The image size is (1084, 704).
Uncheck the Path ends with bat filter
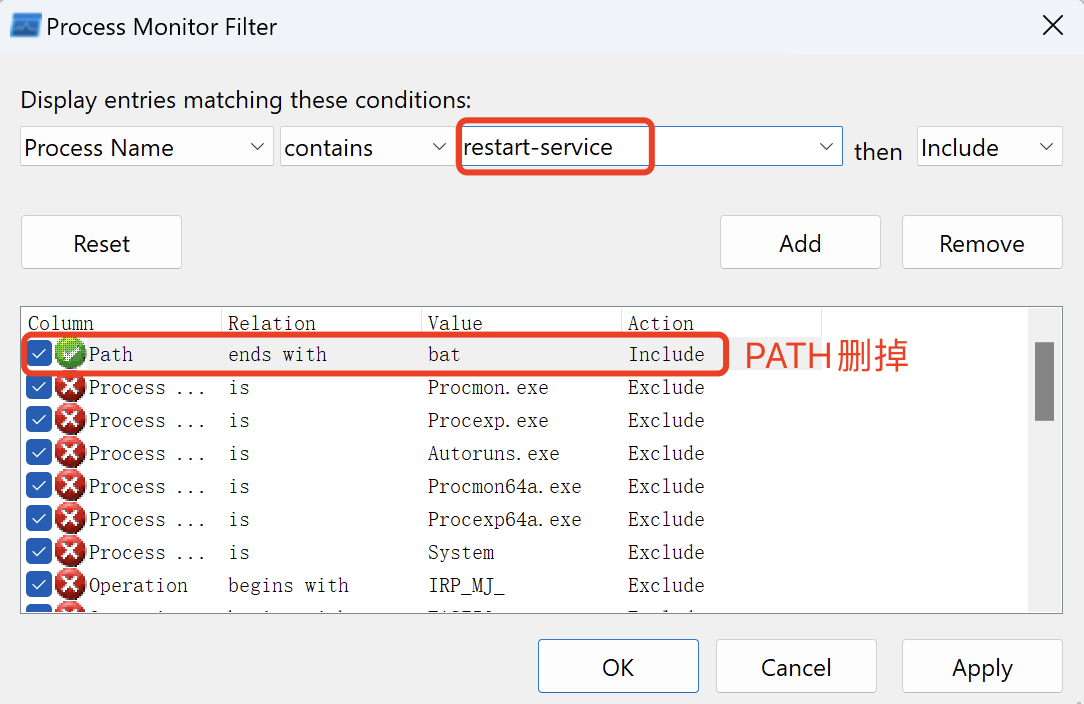[x=39, y=354]
